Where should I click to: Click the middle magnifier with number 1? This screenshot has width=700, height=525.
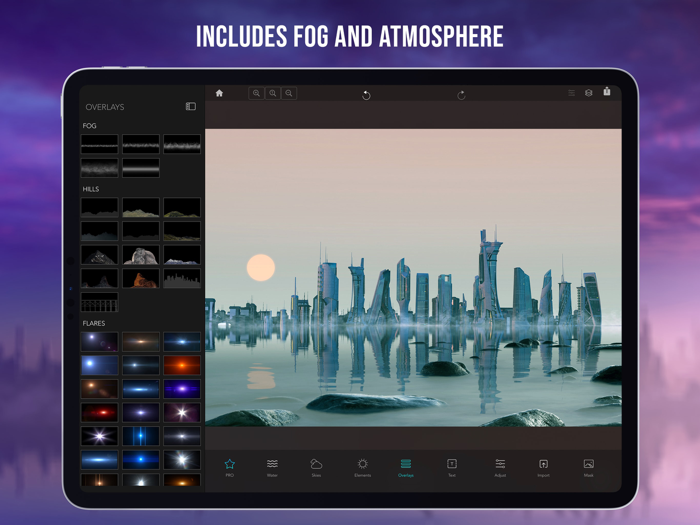273,93
